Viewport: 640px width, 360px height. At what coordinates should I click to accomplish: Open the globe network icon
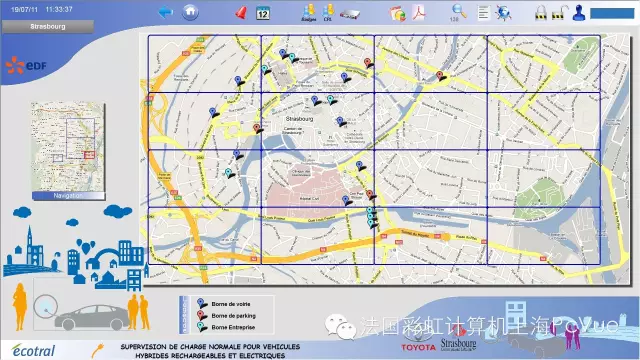coord(503,13)
